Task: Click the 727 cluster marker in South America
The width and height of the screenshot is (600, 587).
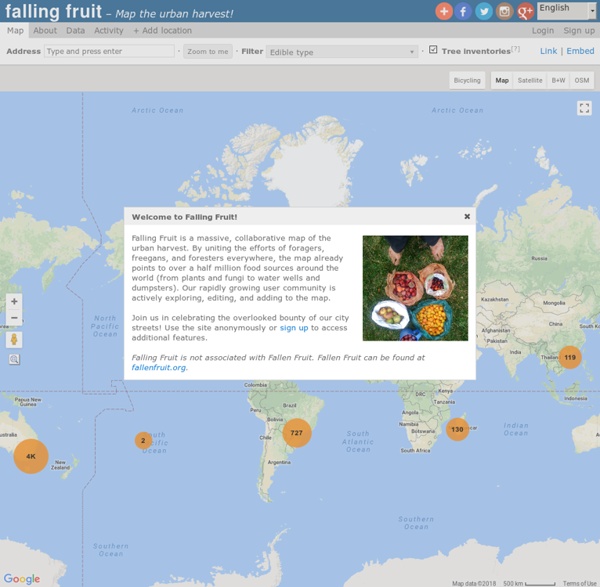Action: click(297, 433)
